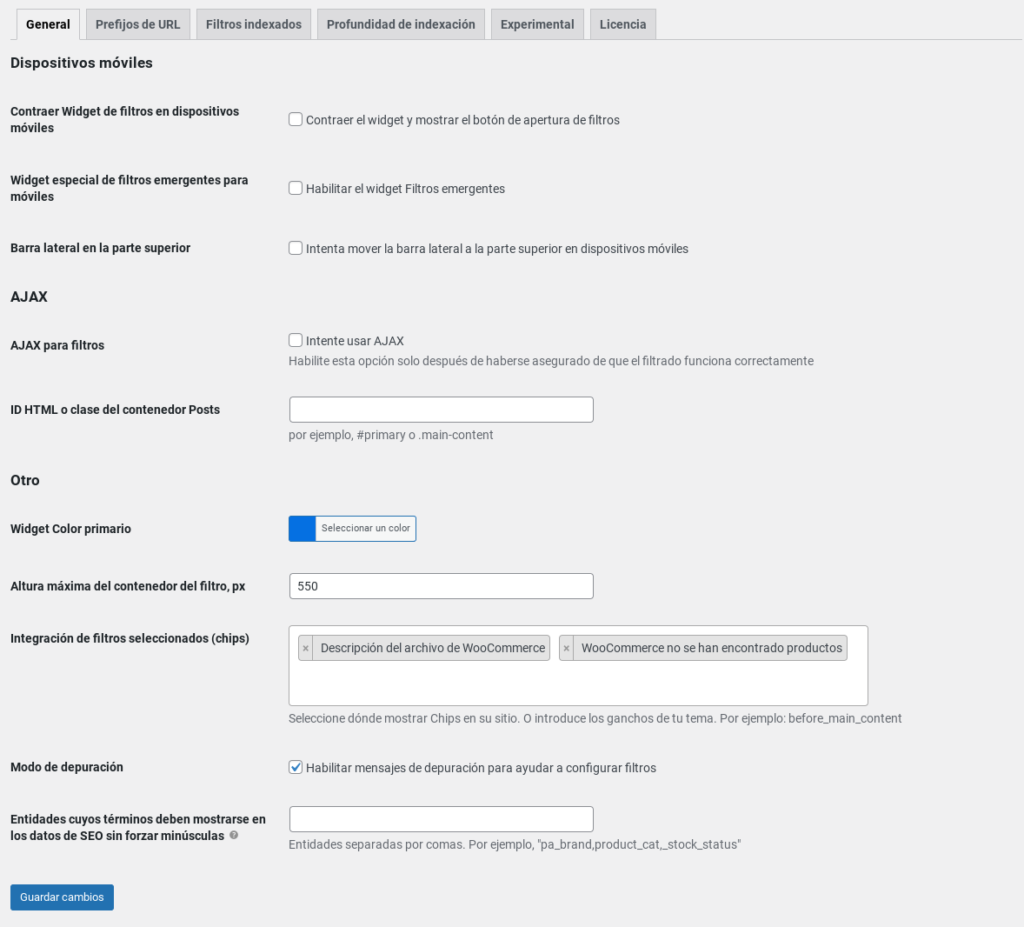The height and width of the screenshot is (927, 1024).
Task: Tick Intenta mover la barra lateral option
Action: pyautogui.click(x=296, y=248)
